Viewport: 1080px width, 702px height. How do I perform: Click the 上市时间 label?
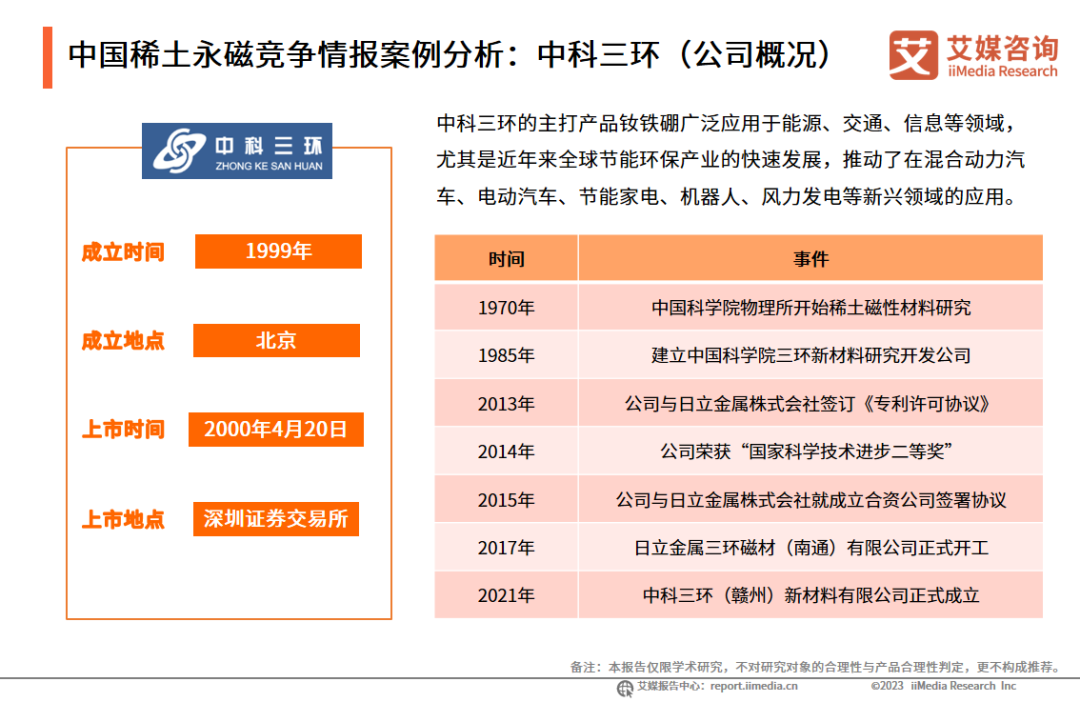pos(123,429)
